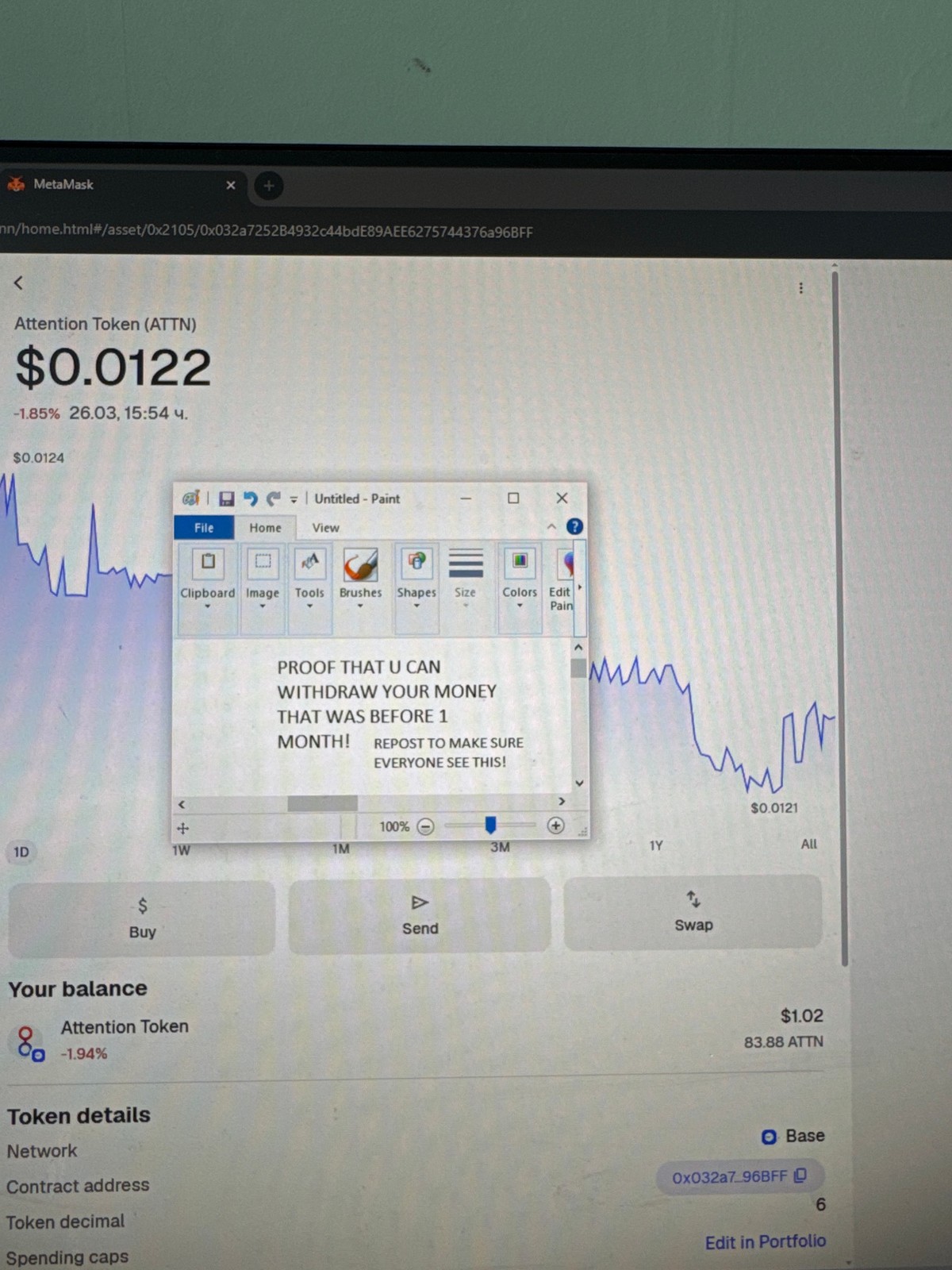Click the Token decimal label

[x=65, y=1222]
